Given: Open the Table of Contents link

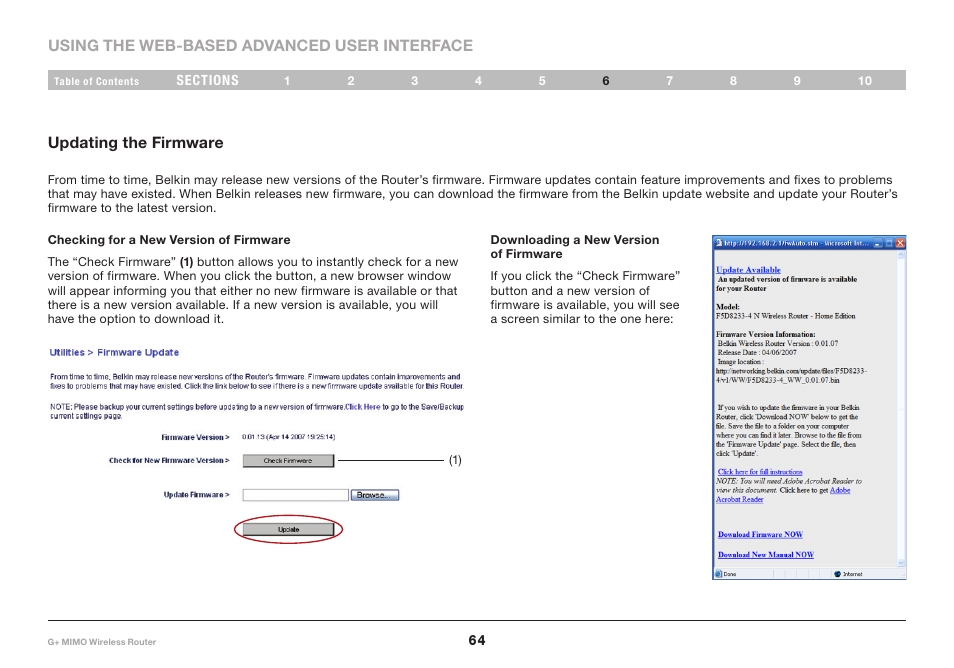Looking at the screenshot, I should 96,81.
